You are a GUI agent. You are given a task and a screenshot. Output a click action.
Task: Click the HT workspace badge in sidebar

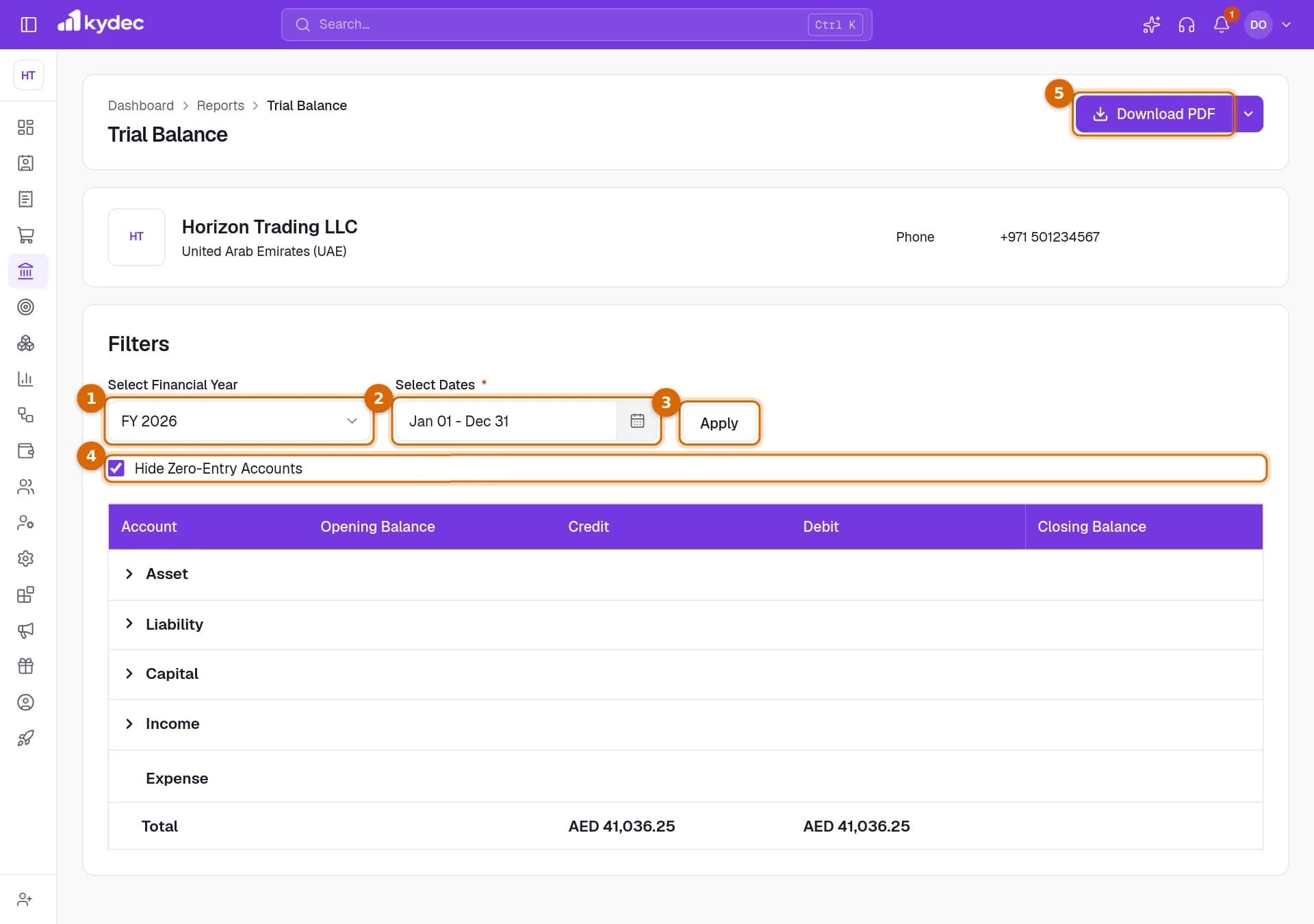point(28,75)
